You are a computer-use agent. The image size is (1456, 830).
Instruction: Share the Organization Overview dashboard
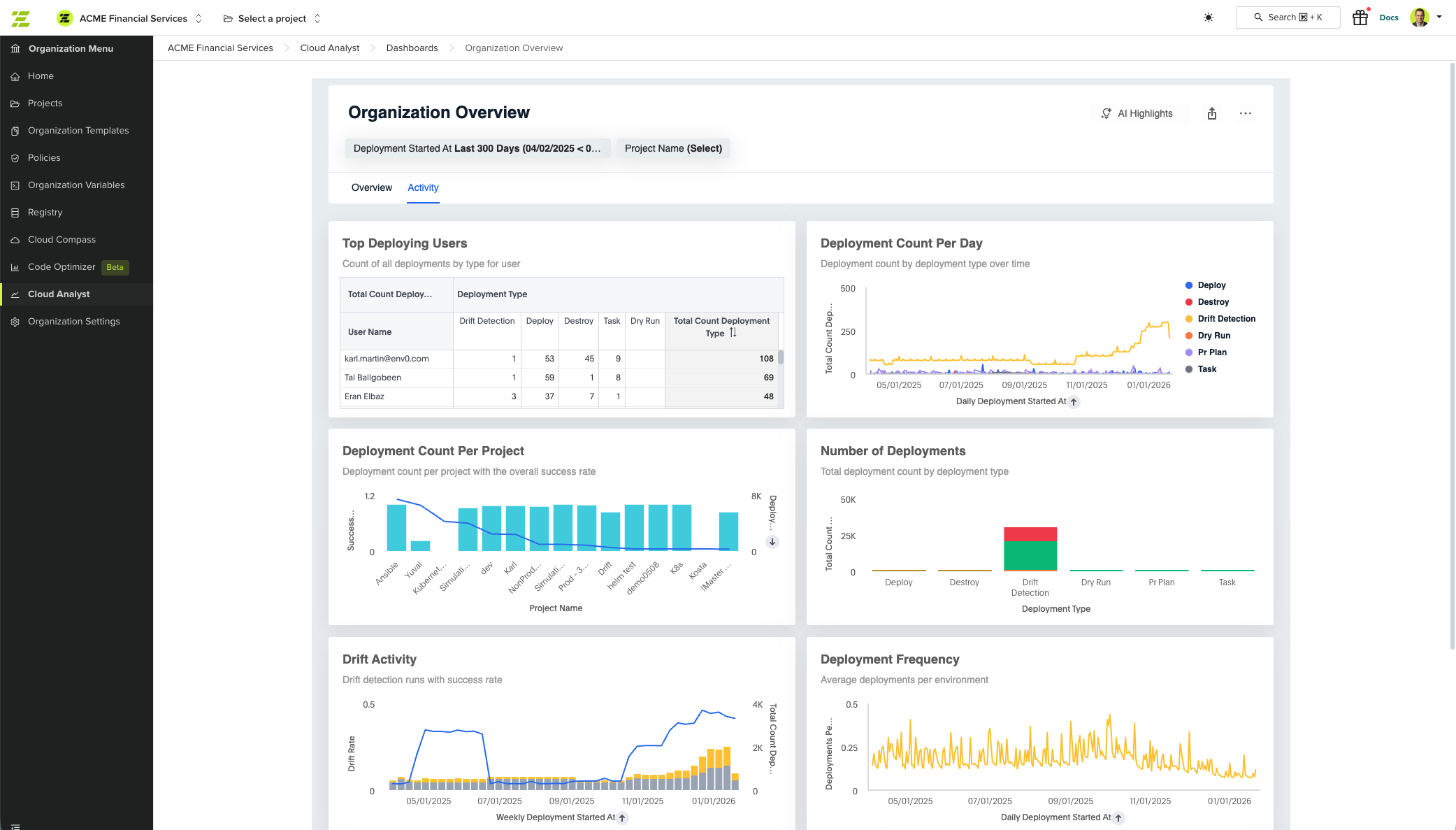tap(1212, 113)
